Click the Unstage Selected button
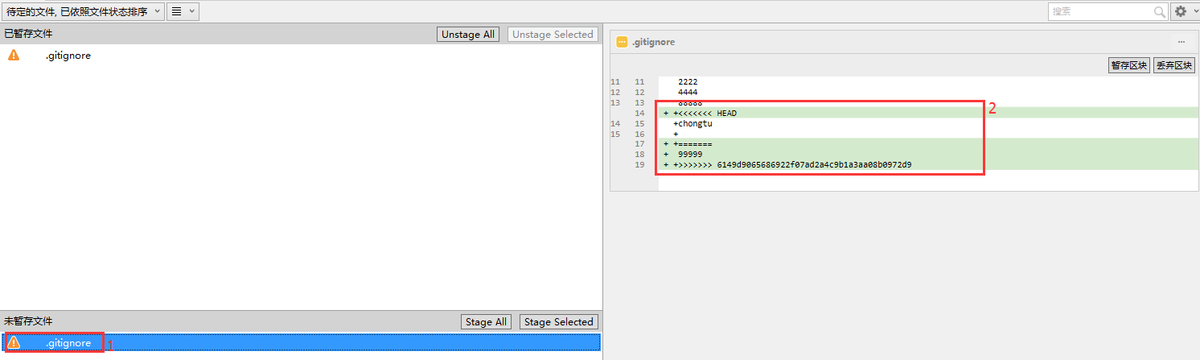 [x=553, y=34]
